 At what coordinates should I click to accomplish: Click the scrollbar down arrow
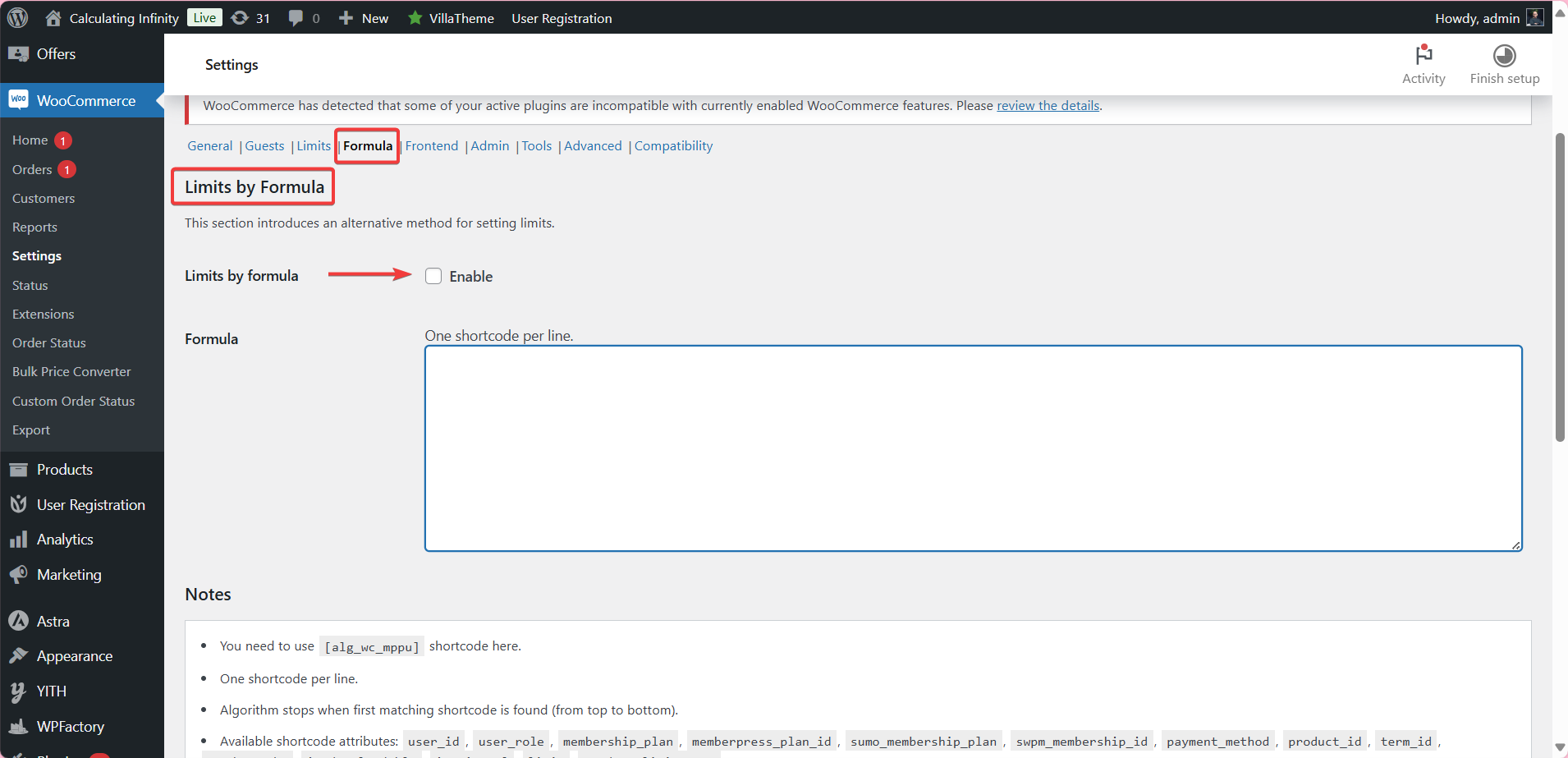click(x=1560, y=748)
